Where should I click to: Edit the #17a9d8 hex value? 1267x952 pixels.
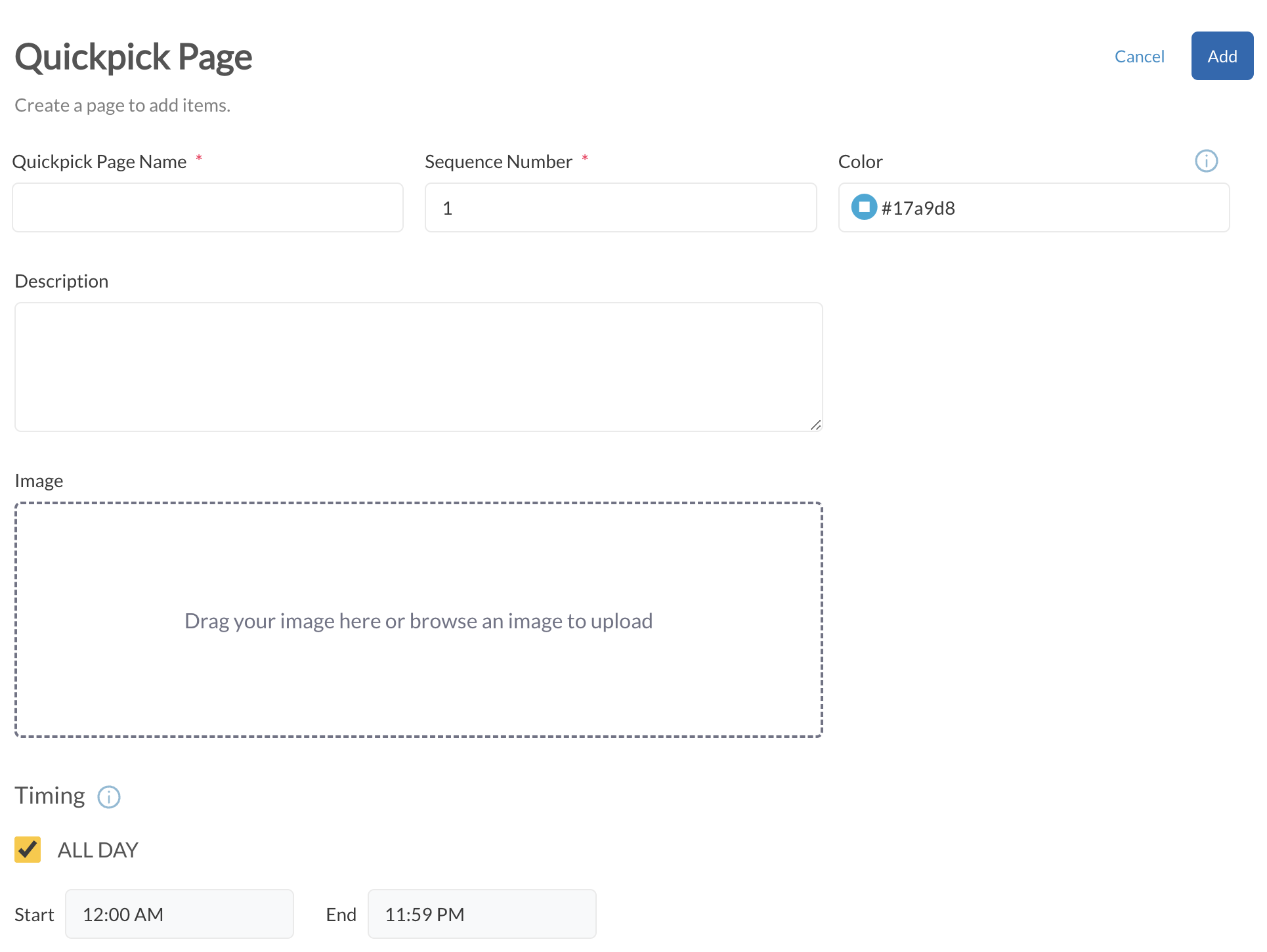(919, 207)
